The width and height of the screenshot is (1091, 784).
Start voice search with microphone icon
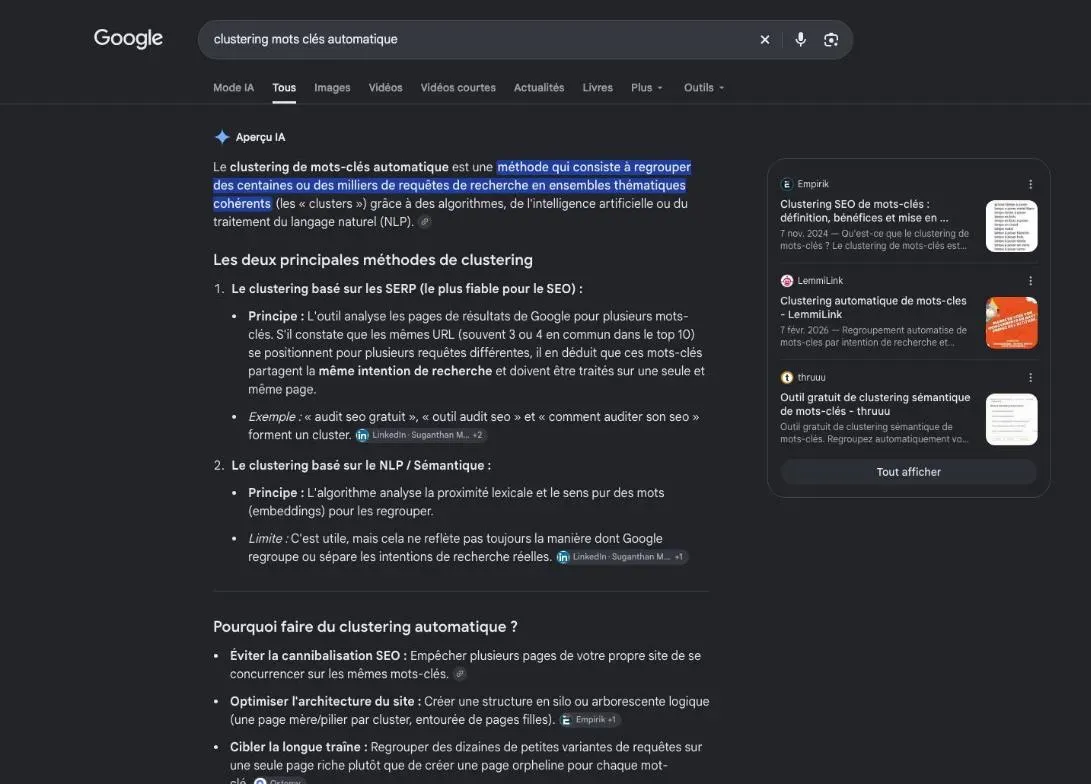coord(801,40)
